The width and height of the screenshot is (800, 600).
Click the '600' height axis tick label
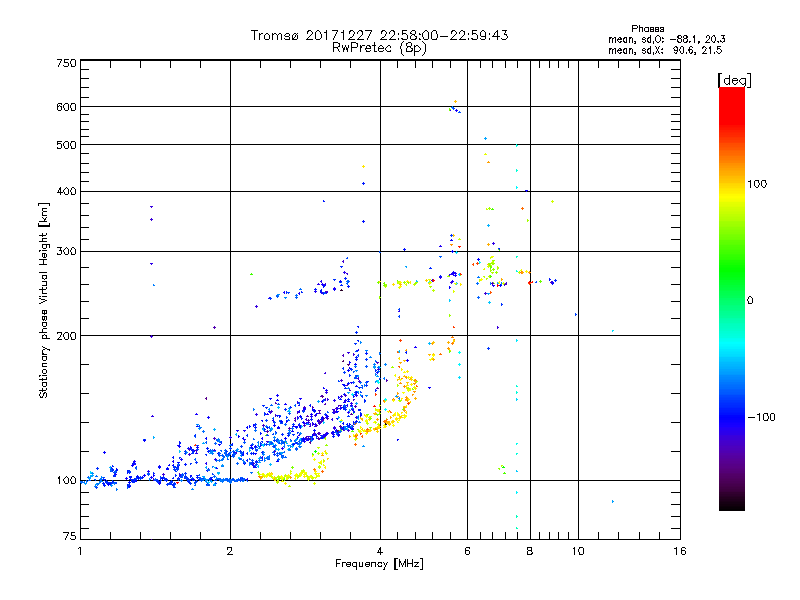coord(66,107)
